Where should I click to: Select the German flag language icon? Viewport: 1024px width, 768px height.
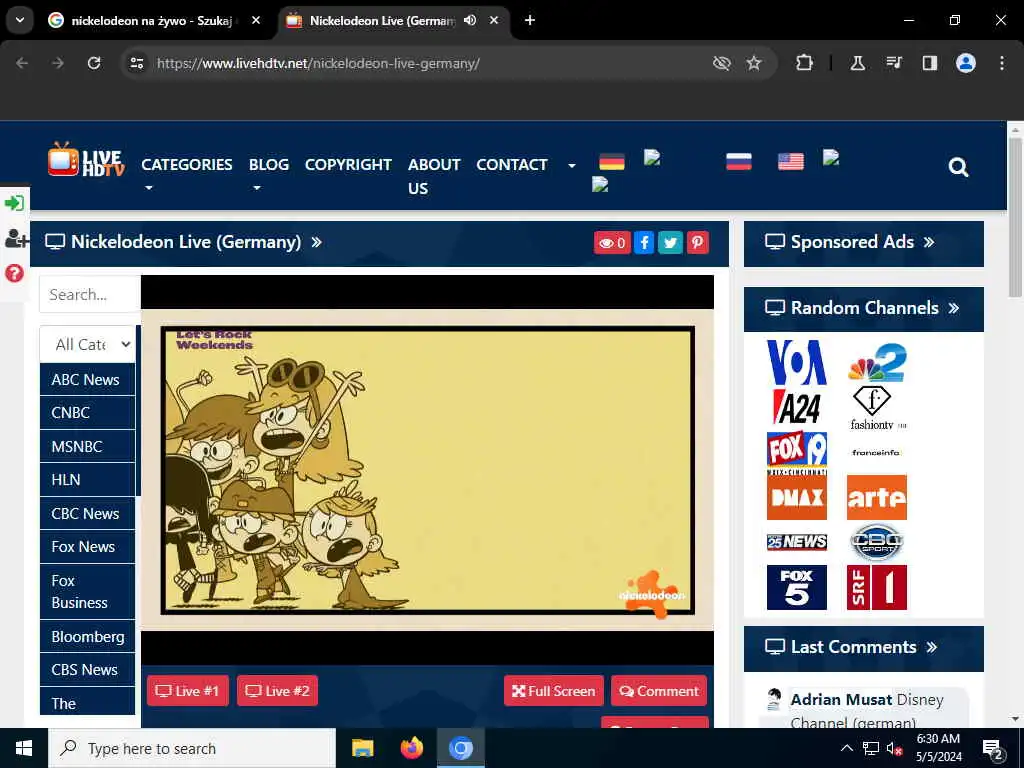pyautogui.click(x=612, y=161)
